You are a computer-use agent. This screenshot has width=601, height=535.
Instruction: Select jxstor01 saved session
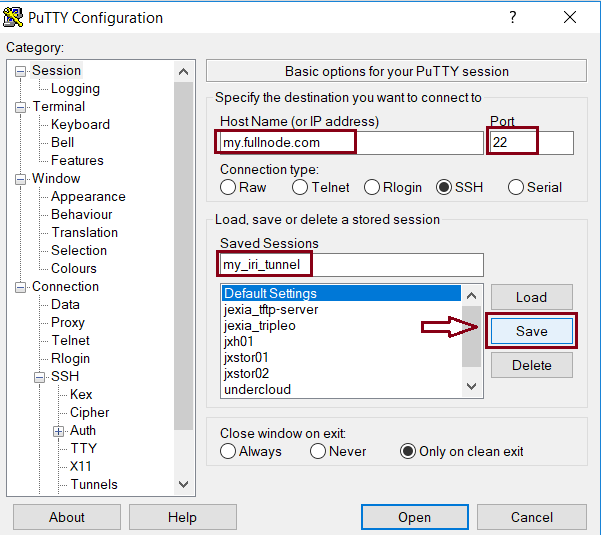(341, 358)
